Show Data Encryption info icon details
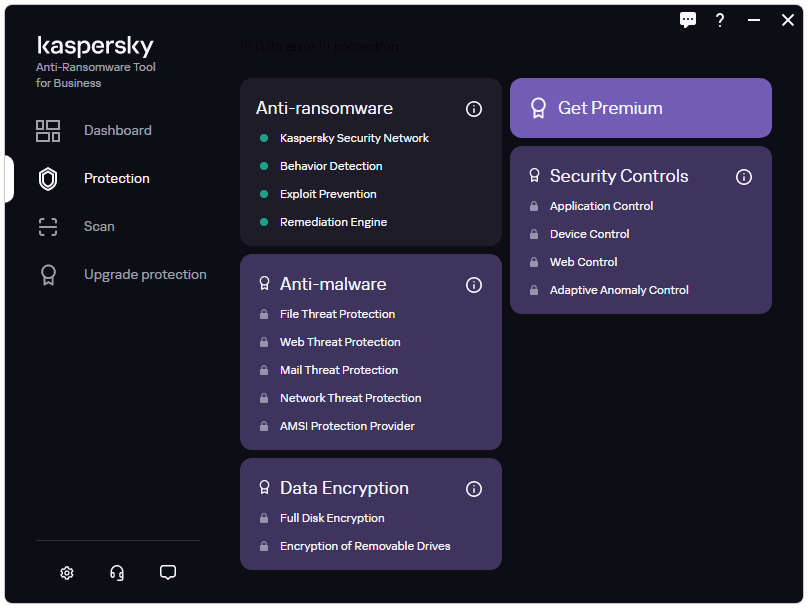The height and width of the screenshot is (610, 809). coord(474,489)
